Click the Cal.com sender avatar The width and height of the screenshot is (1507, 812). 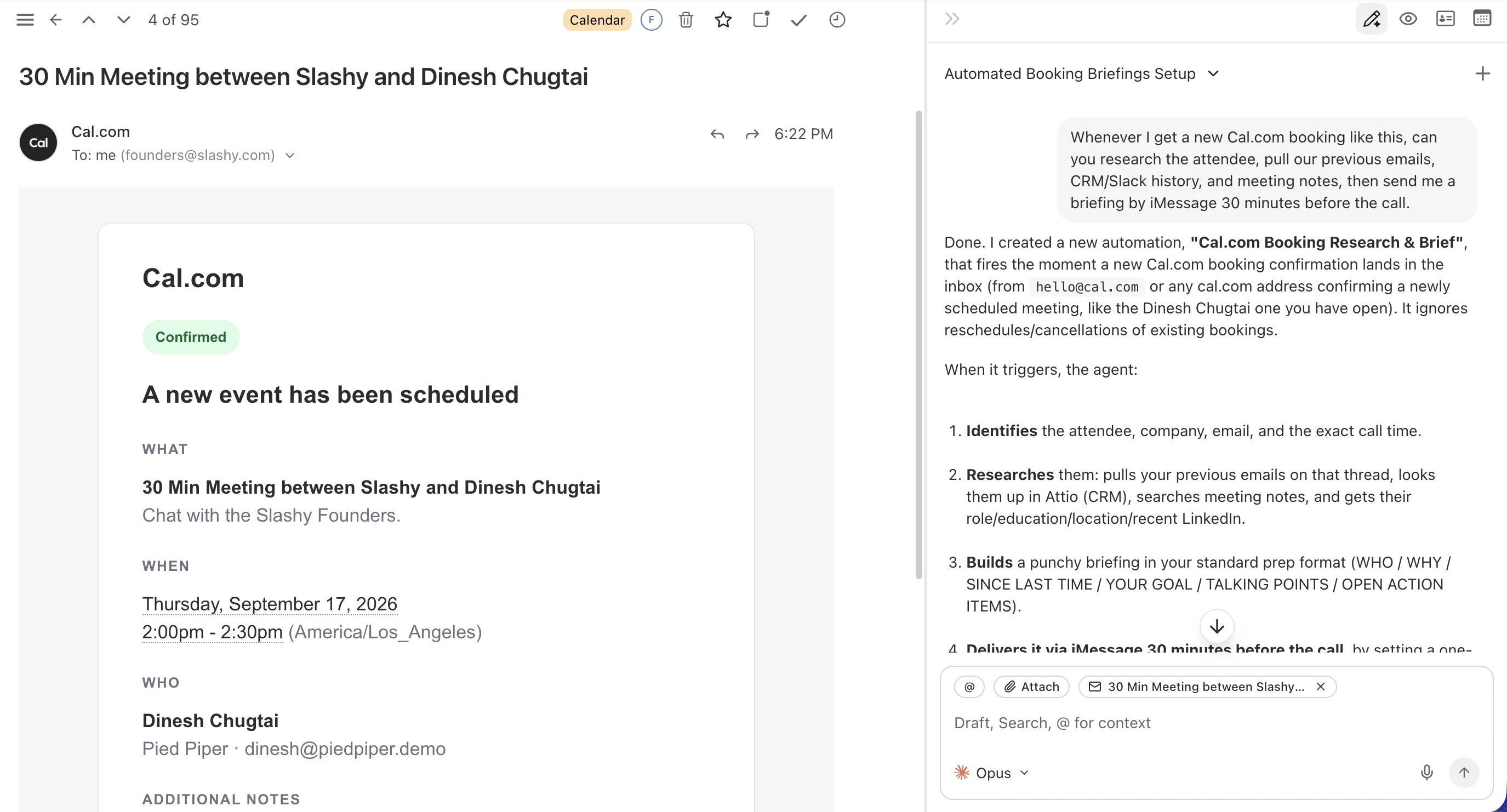(38, 142)
